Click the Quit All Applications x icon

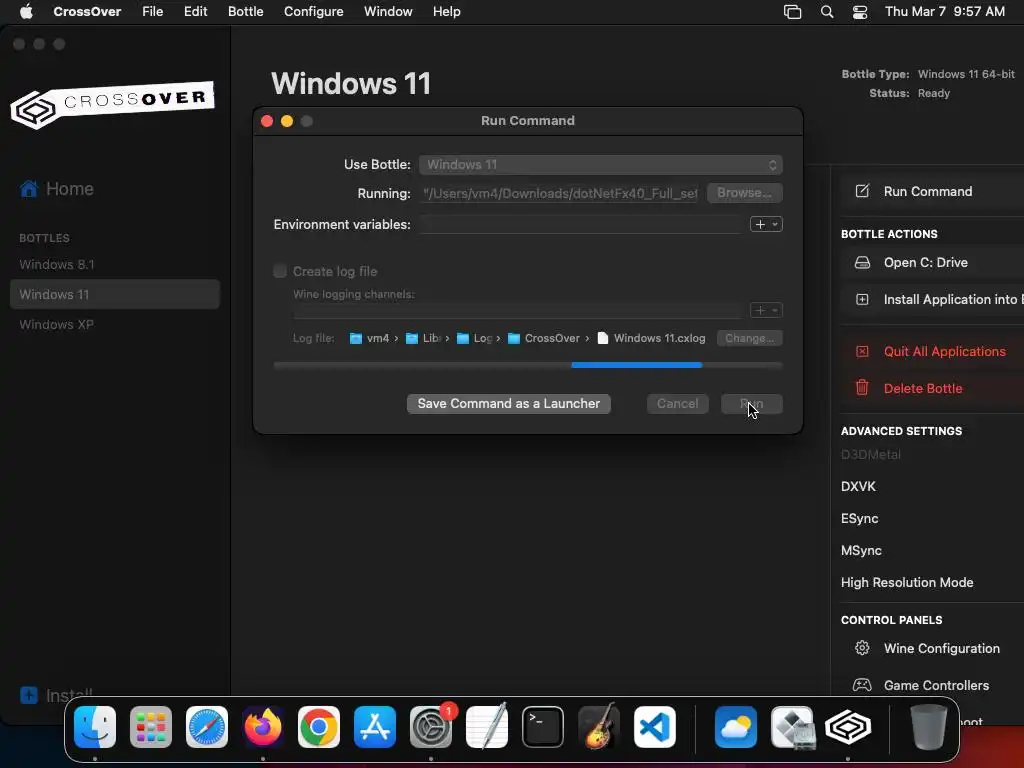click(x=862, y=351)
